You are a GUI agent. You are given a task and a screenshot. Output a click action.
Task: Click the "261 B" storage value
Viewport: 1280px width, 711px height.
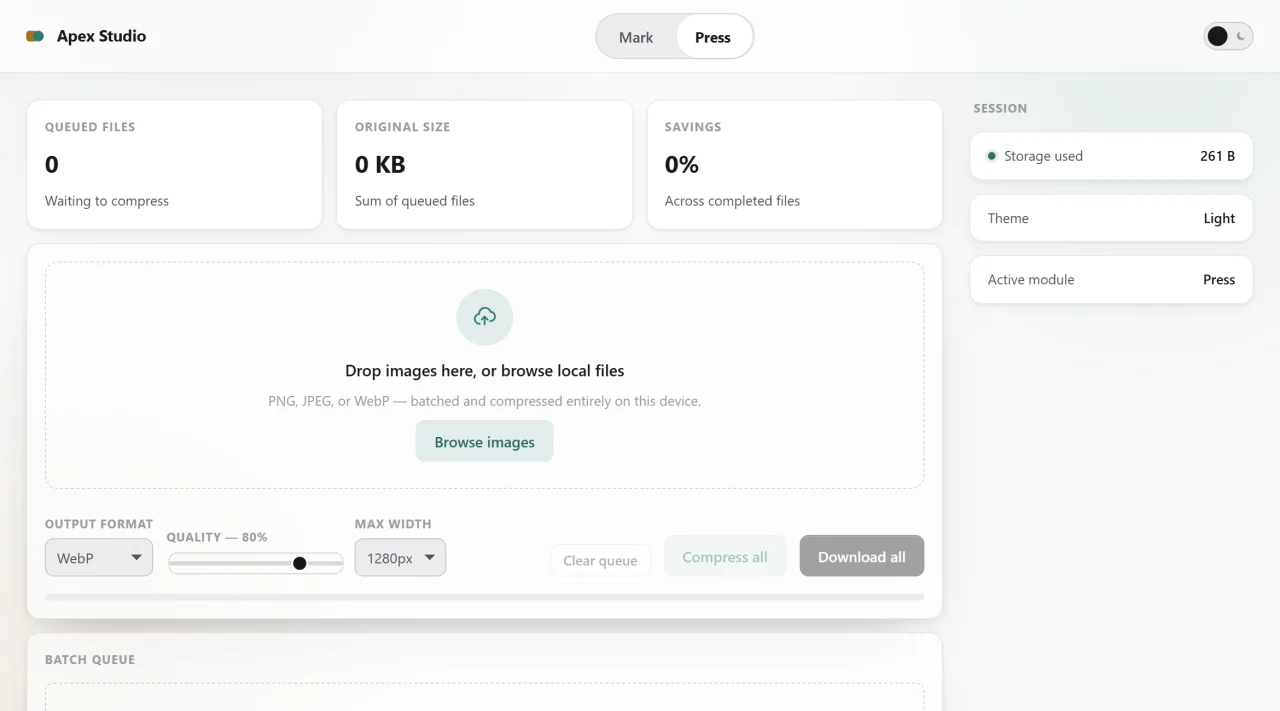click(x=1218, y=156)
